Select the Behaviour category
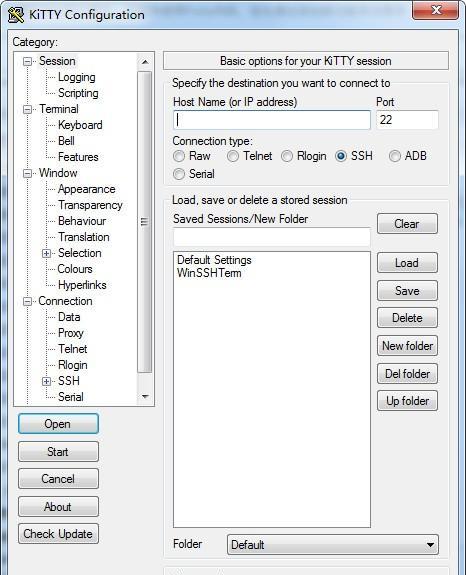Image resolution: width=466 pixels, height=575 pixels. 82,221
